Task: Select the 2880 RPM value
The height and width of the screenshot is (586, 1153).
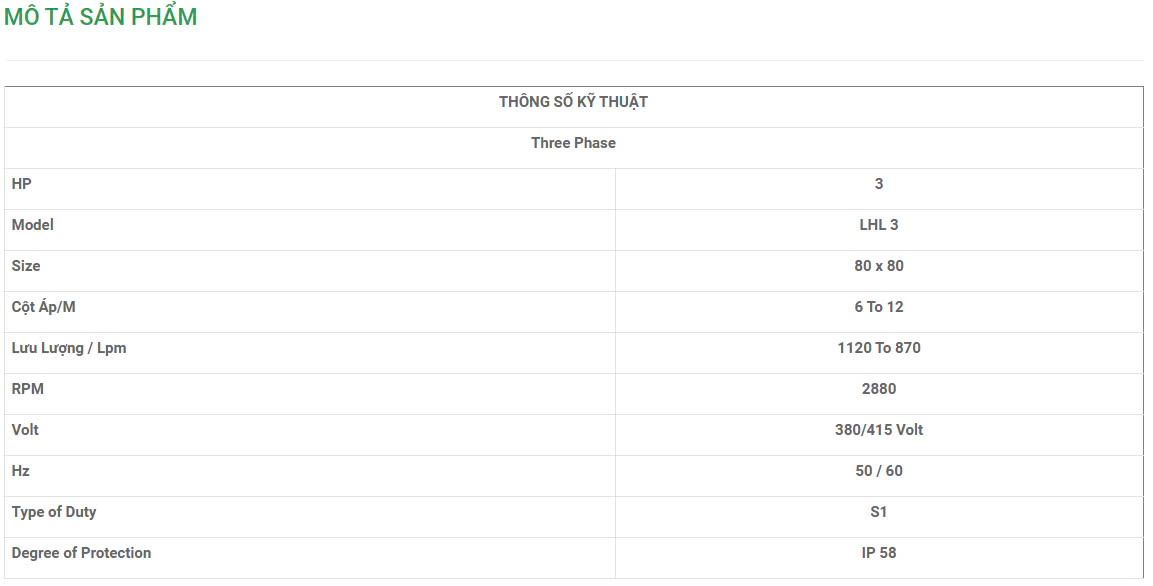Action: click(878, 389)
